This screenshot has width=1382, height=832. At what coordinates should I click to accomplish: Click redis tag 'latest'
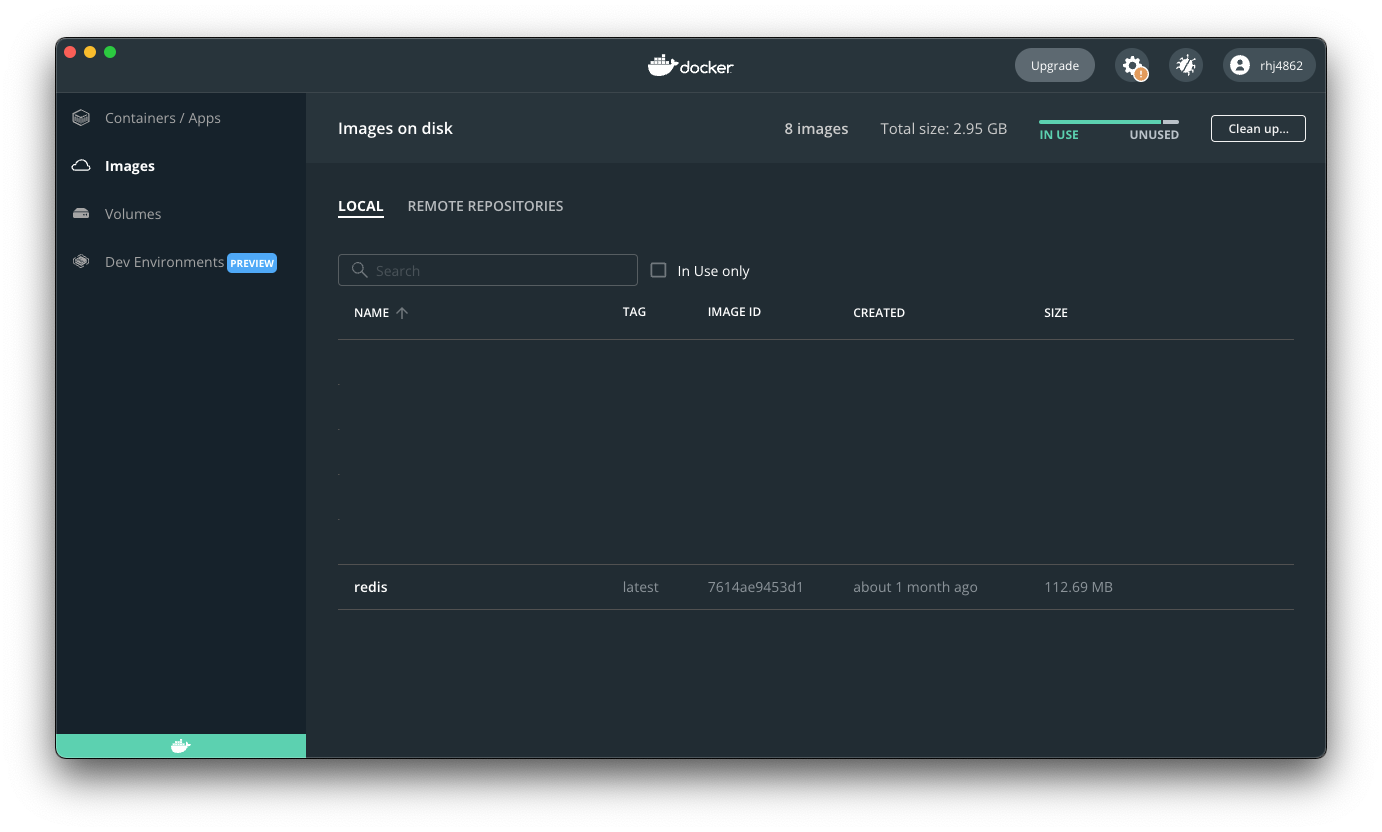pyautogui.click(x=640, y=587)
